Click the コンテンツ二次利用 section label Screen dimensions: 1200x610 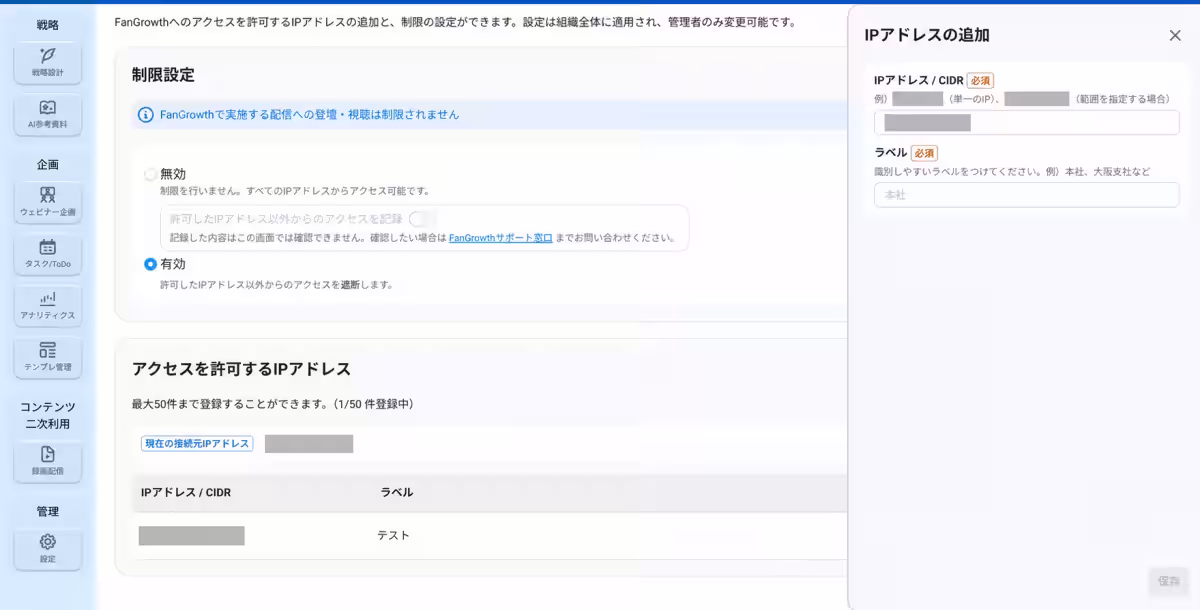pos(47,415)
